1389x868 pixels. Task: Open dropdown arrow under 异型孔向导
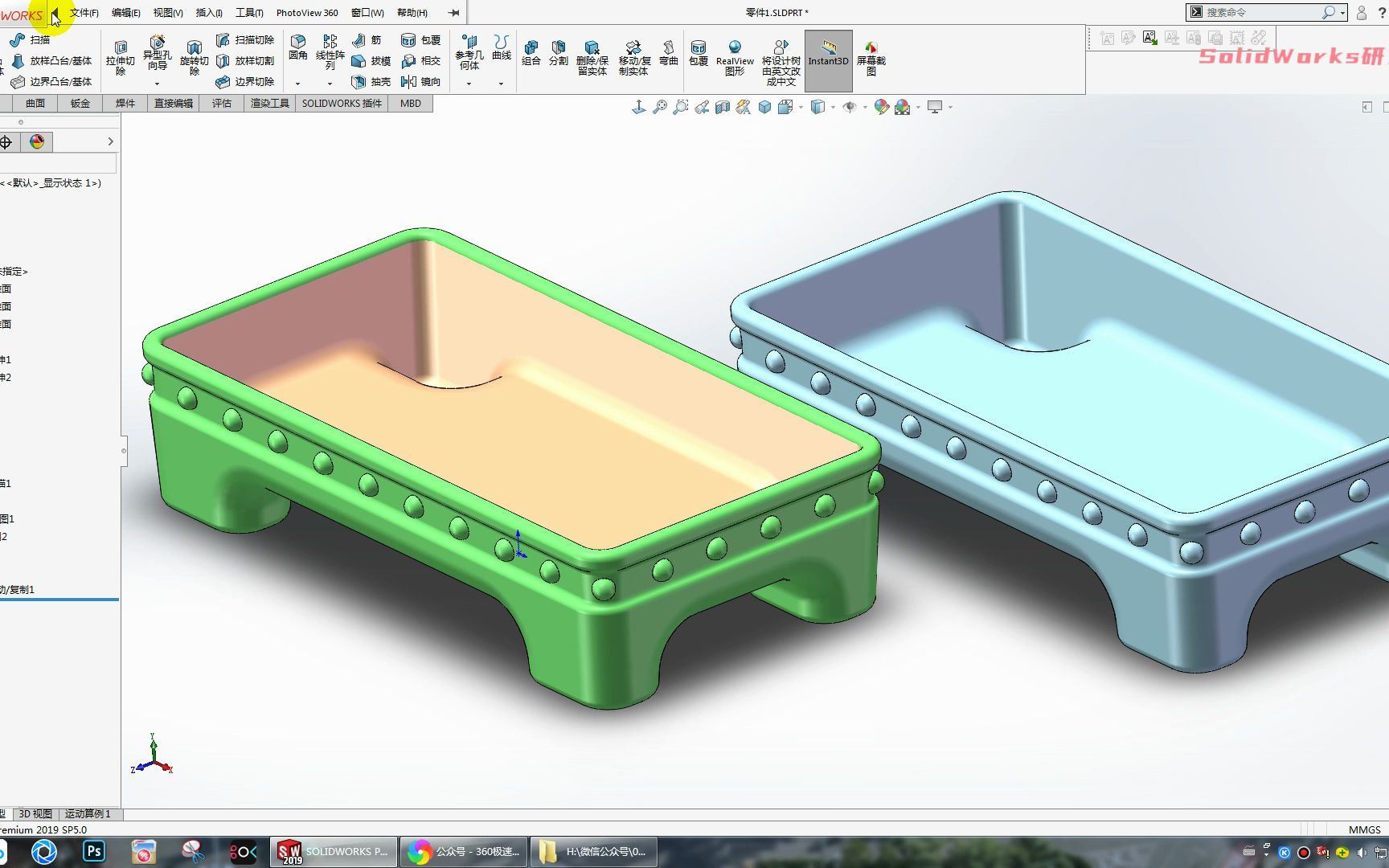pos(157,84)
